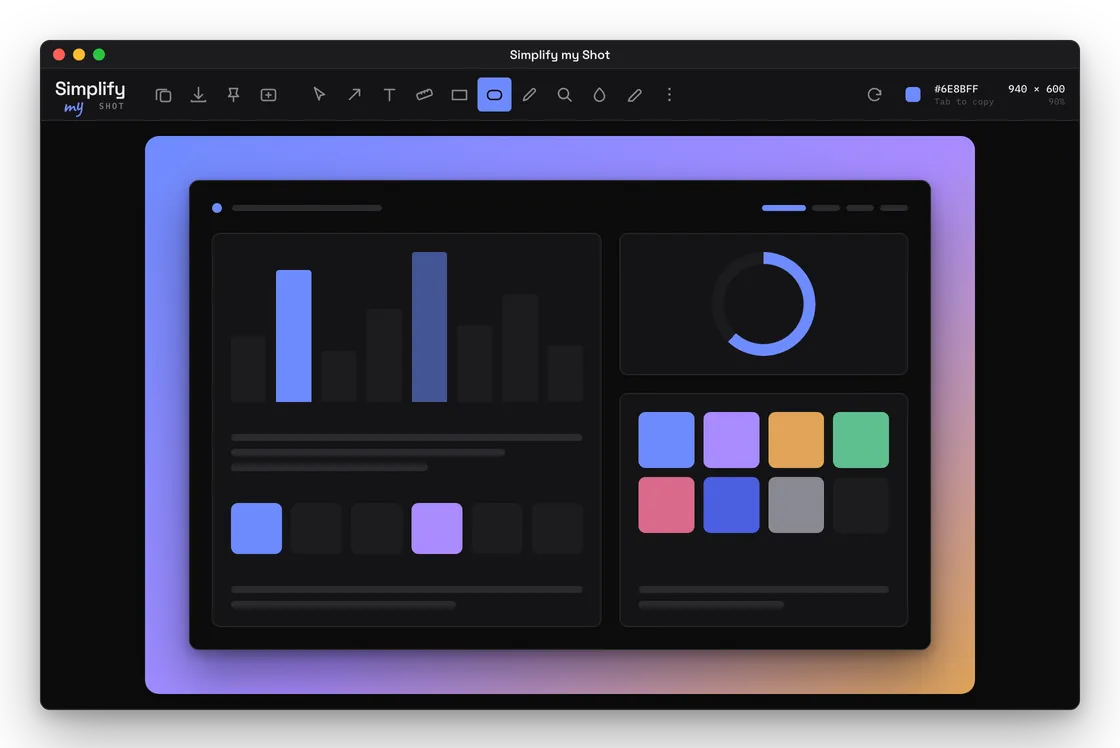Click the green swatch in the canvas palette
1120x748 pixels.
861,439
